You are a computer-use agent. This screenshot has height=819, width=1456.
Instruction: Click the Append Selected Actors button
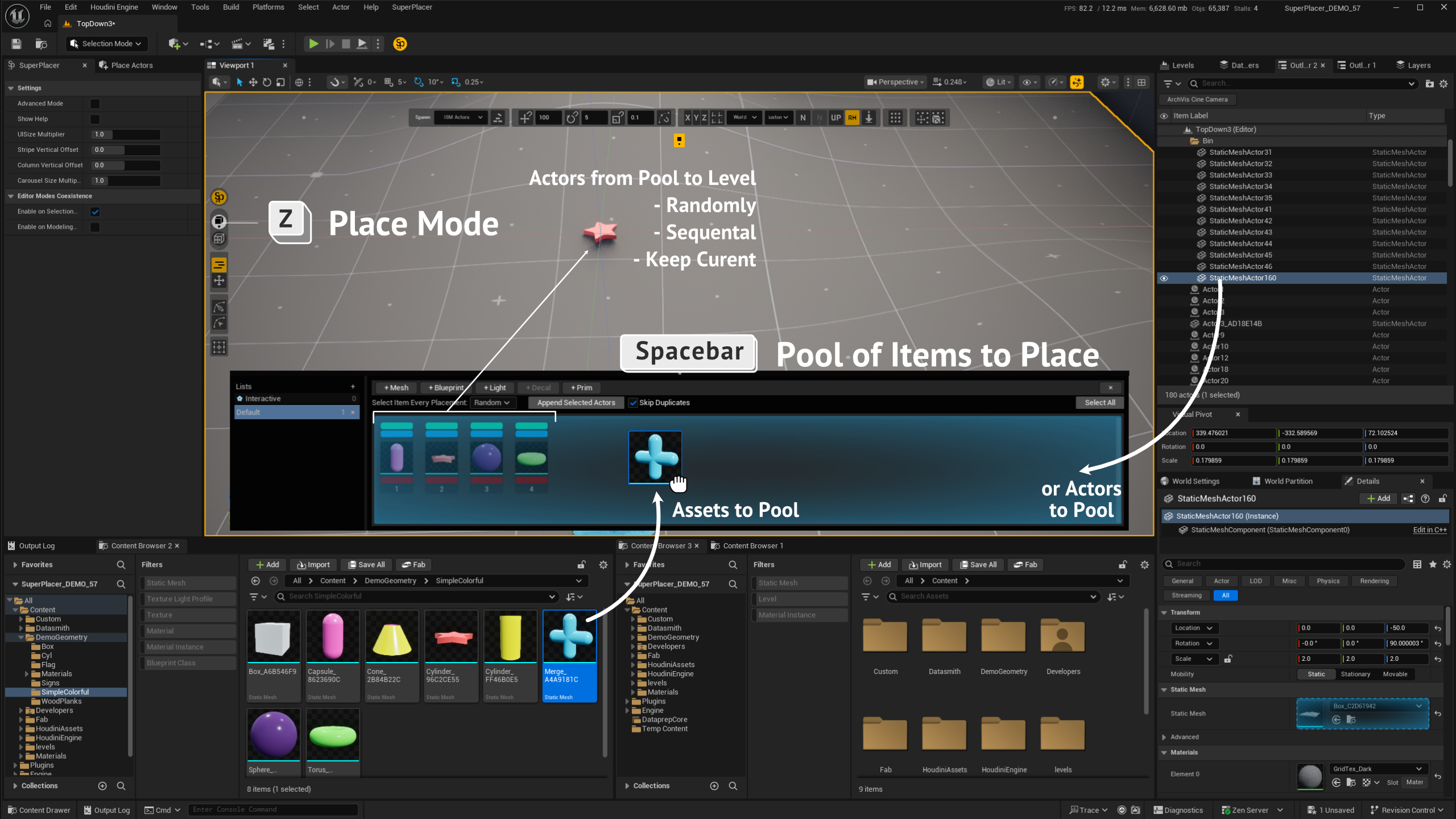pos(576,403)
